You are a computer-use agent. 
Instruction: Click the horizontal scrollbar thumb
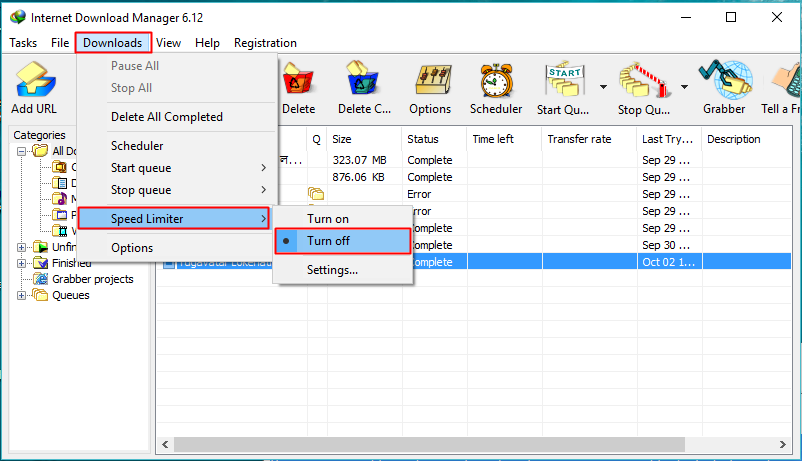tap(429, 444)
